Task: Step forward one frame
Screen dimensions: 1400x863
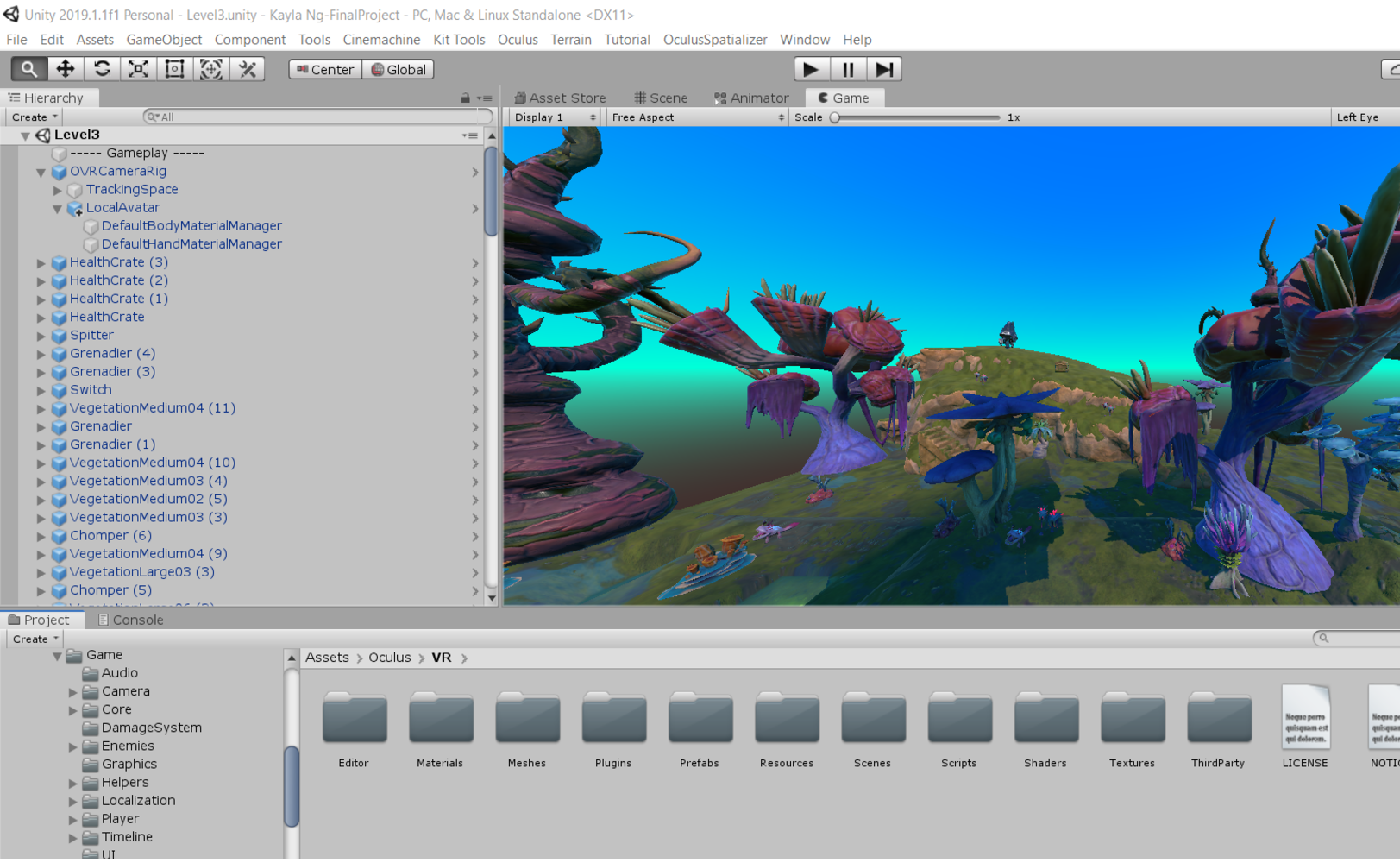Action: 884,69
